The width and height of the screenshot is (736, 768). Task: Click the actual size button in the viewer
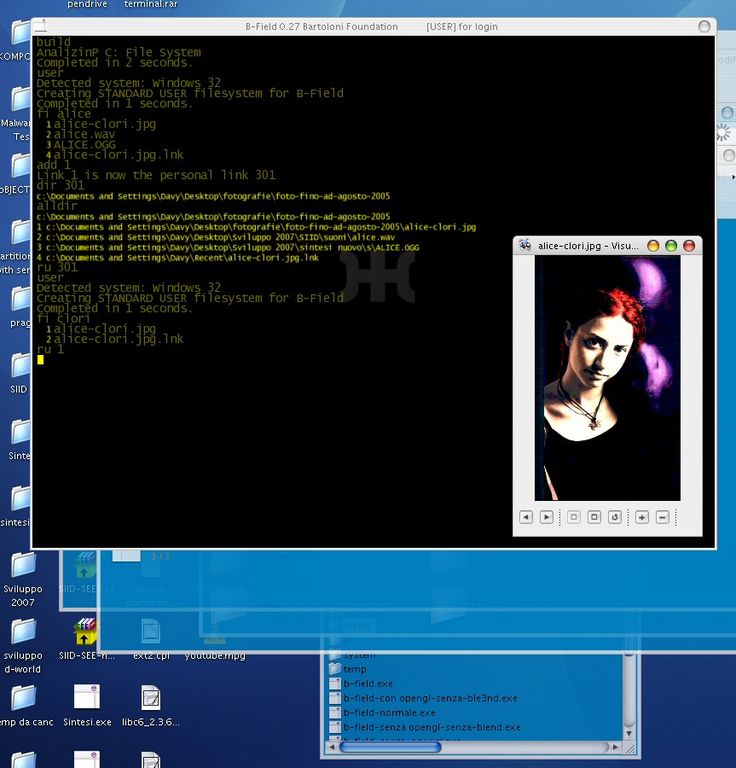574,517
